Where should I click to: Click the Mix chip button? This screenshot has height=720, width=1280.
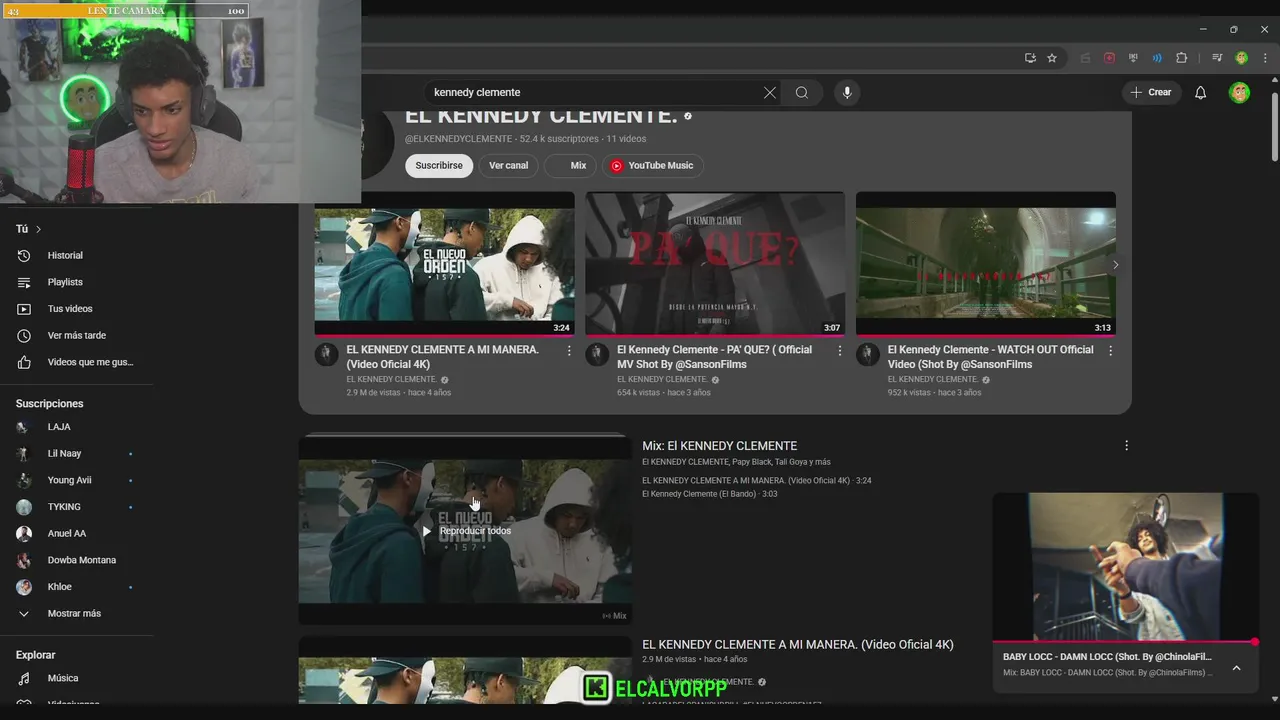pyautogui.click(x=570, y=166)
